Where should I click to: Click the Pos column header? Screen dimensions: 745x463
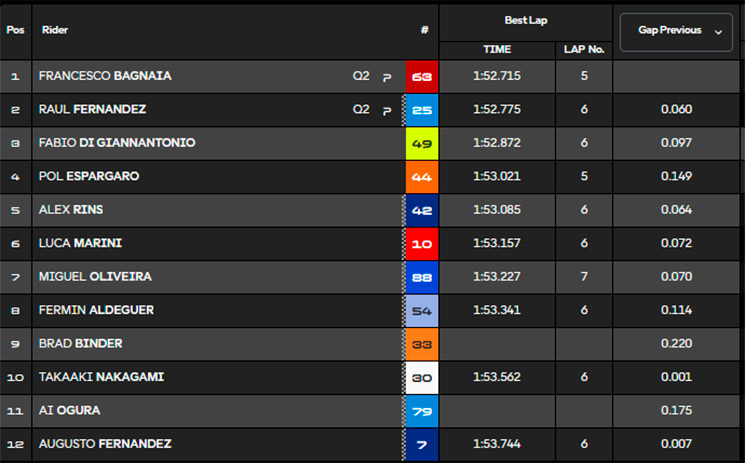[15, 30]
